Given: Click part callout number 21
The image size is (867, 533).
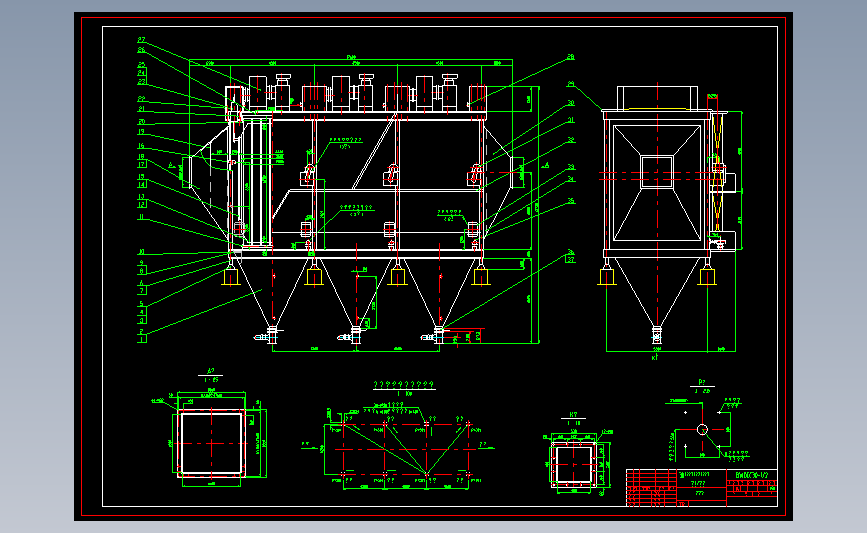Looking at the screenshot, I should tap(141, 109).
